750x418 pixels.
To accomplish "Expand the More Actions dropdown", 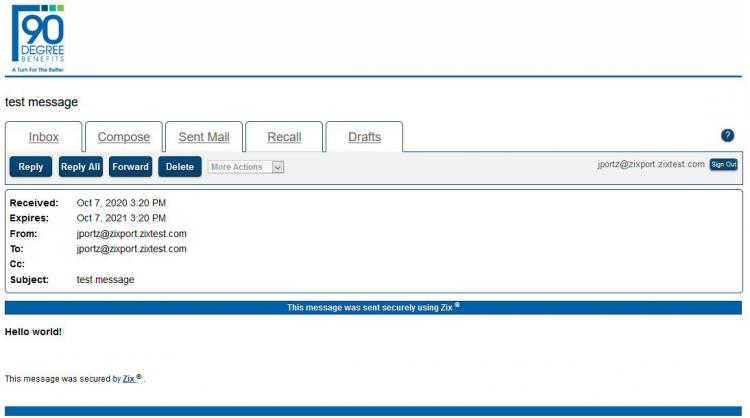I will (246, 167).
